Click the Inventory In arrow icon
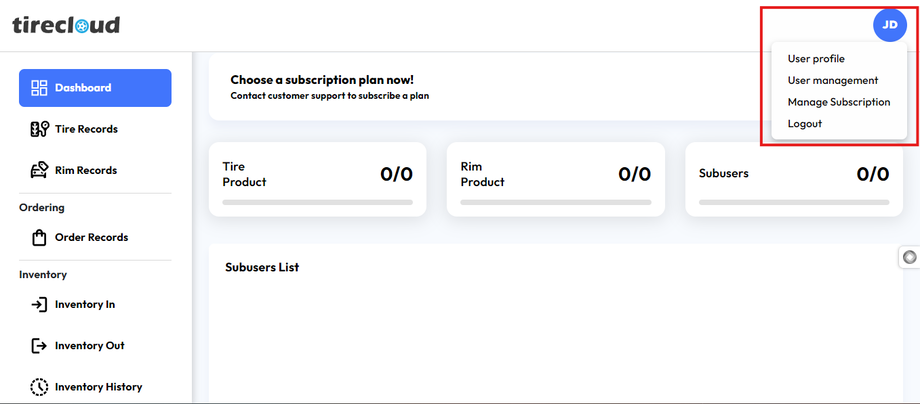Image resolution: width=920 pixels, height=404 pixels. [40, 305]
